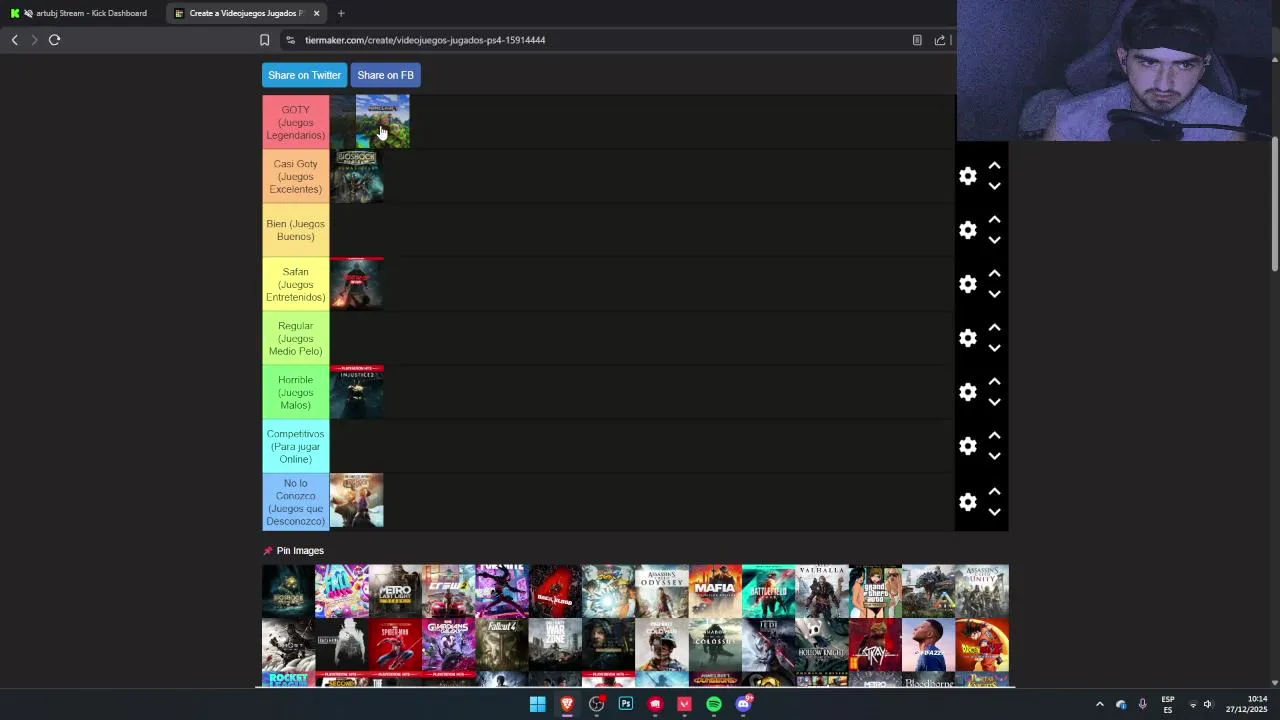Select the Casi Goty (Juegos Excelentes) label

pyautogui.click(x=295, y=176)
